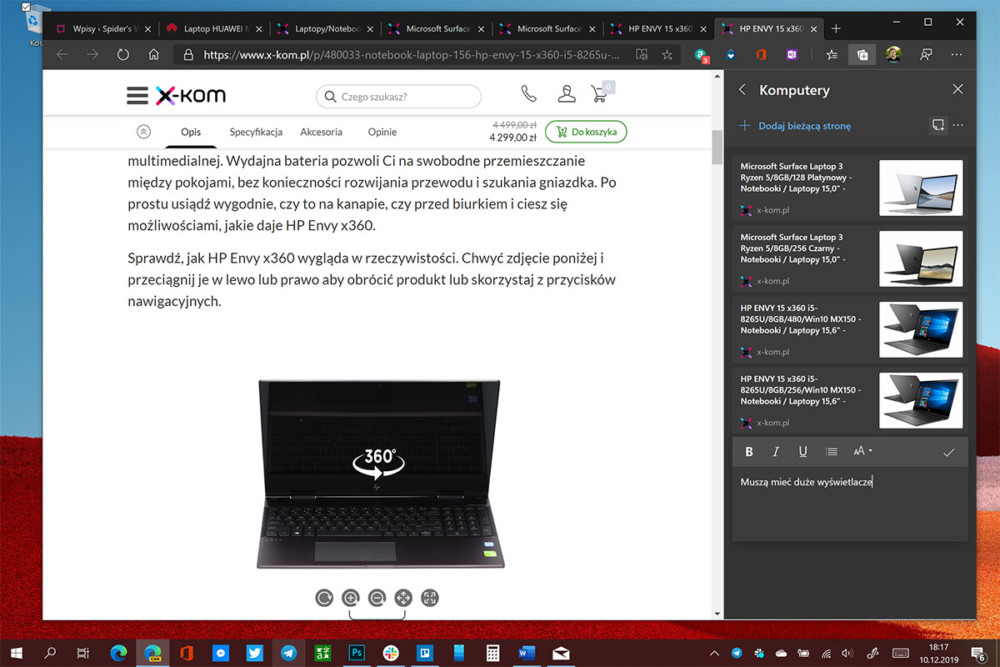The width and height of the screenshot is (1000, 667).
Task: Open Task View on the taskbar
Action: tap(83, 653)
